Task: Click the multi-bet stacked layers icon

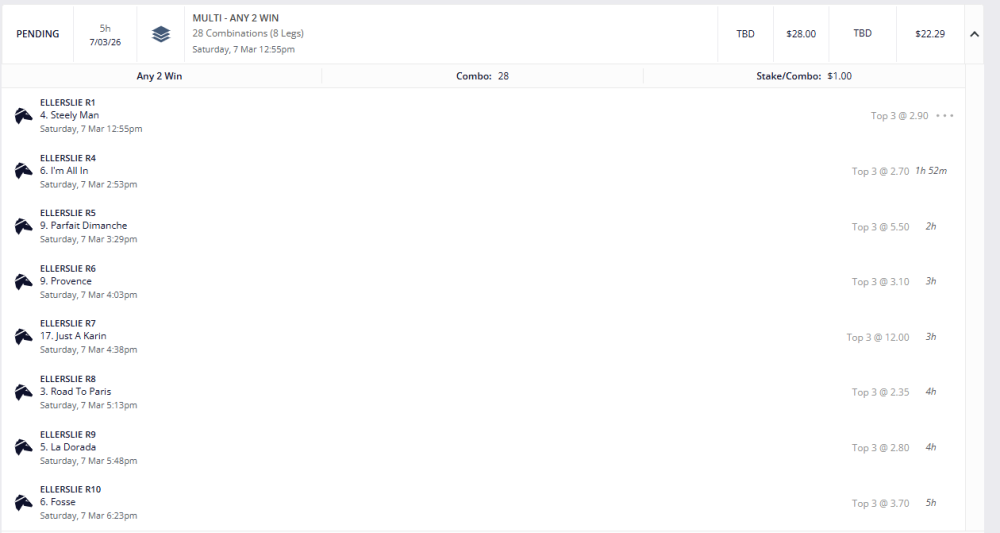Action: click(161, 34)
